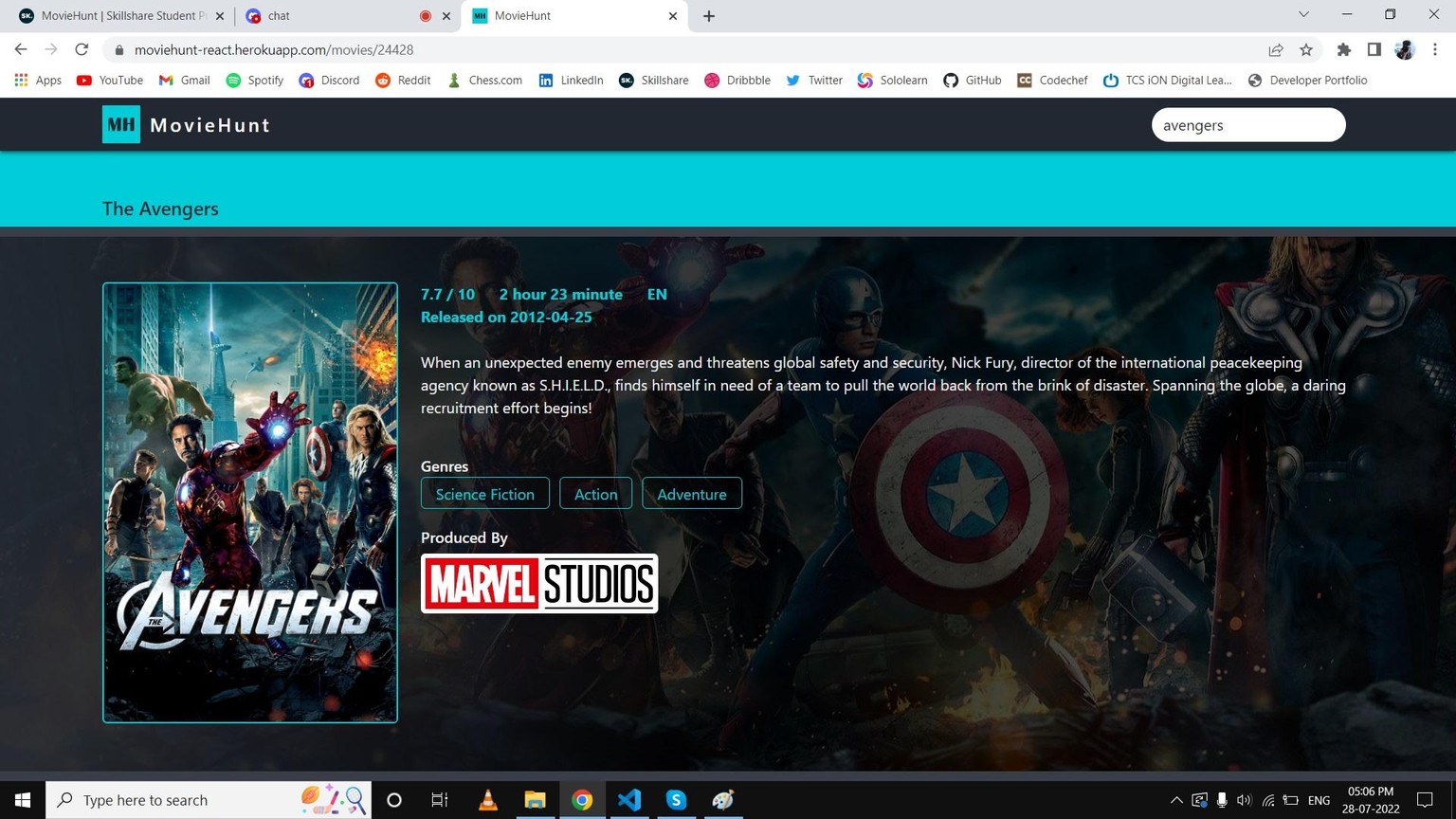
Task: Select the Science Fiction genre tag
Action: [x=485, y=494]
